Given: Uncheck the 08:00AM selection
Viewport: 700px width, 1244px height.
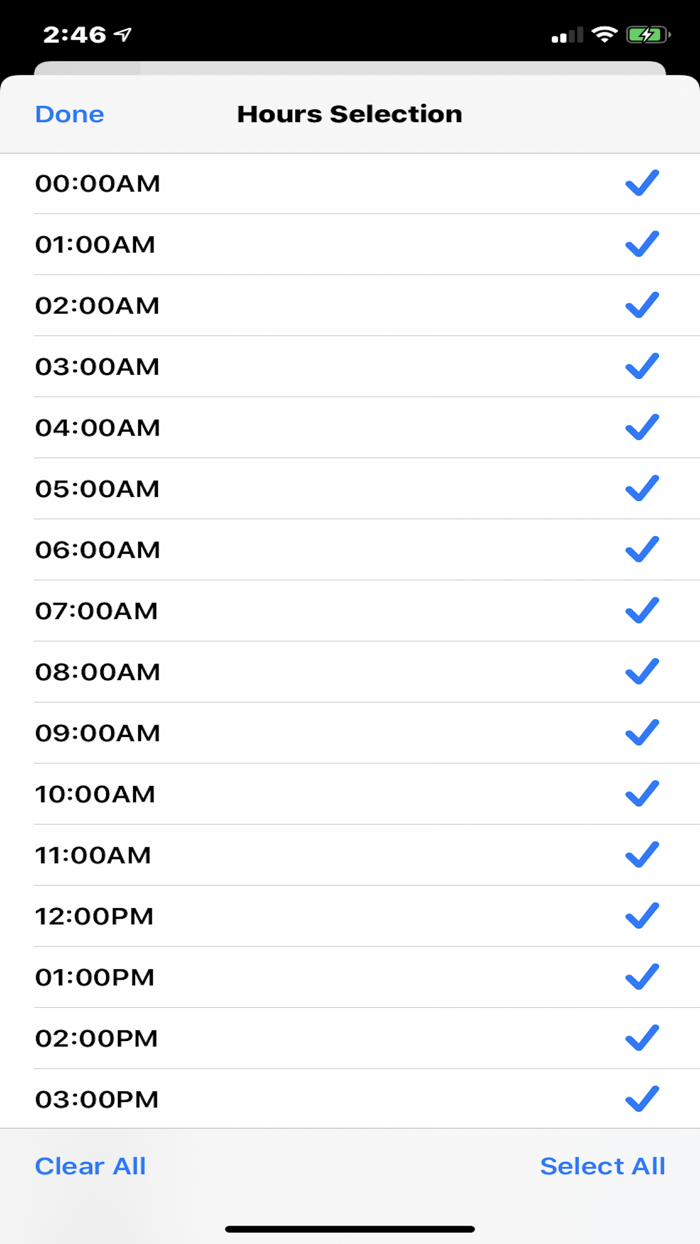Looking at the screenshot, I should point(641,671).
